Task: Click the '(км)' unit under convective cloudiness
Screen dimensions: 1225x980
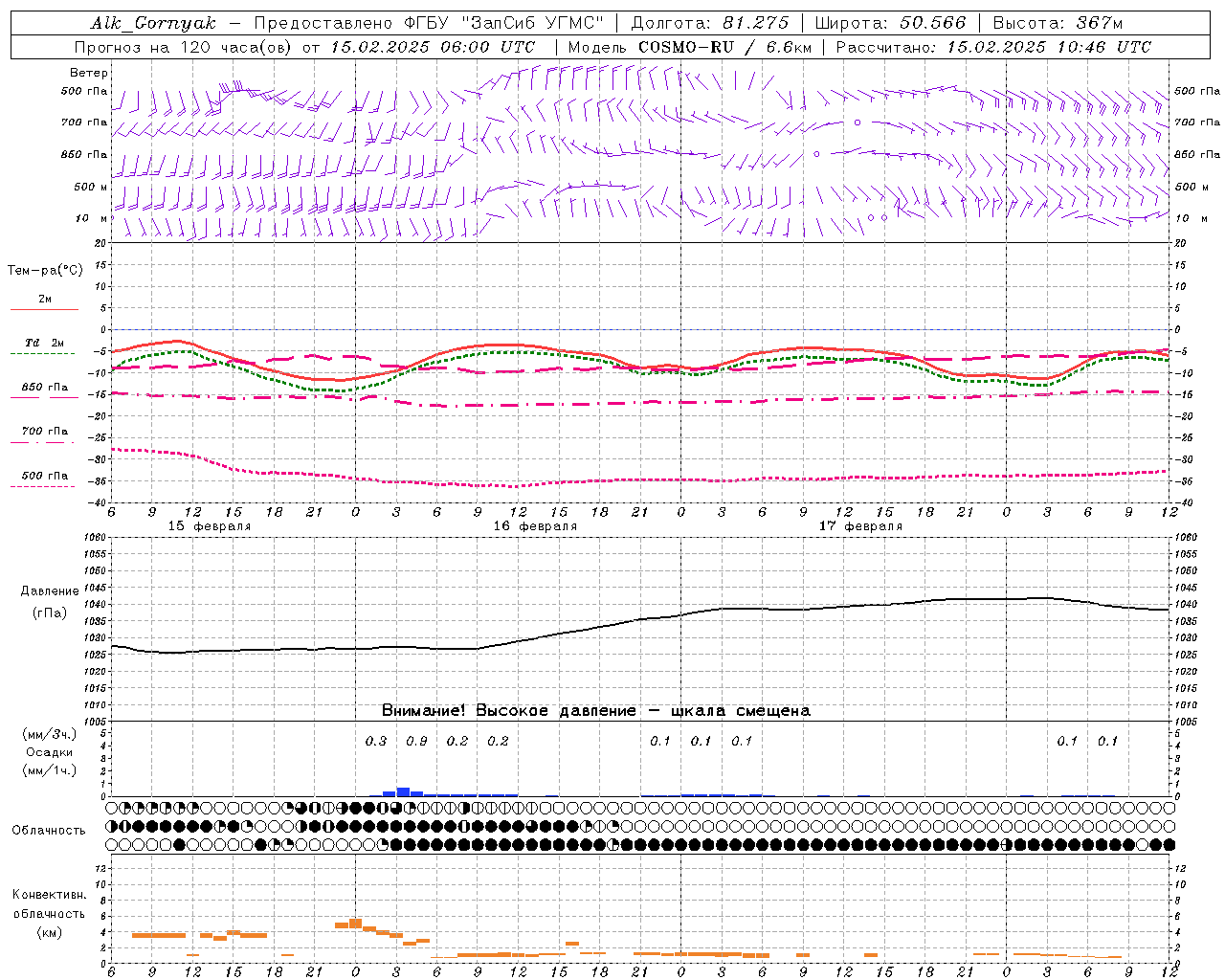Action: click(x=49, y=932)
